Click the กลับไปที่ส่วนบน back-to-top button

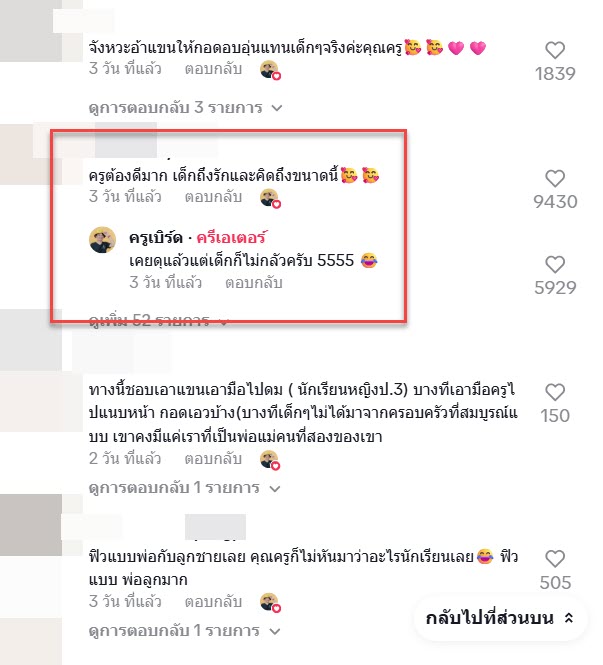tap(500, 618)
